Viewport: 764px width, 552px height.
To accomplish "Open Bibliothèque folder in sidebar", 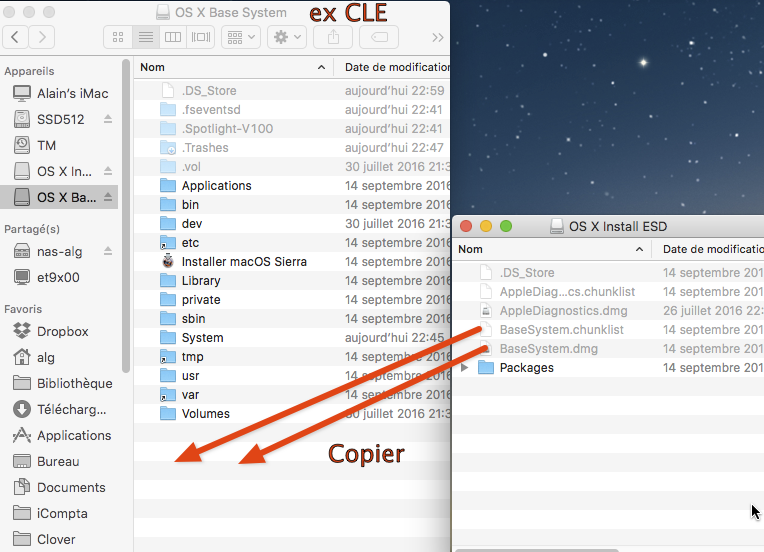I will coord(61,383).
